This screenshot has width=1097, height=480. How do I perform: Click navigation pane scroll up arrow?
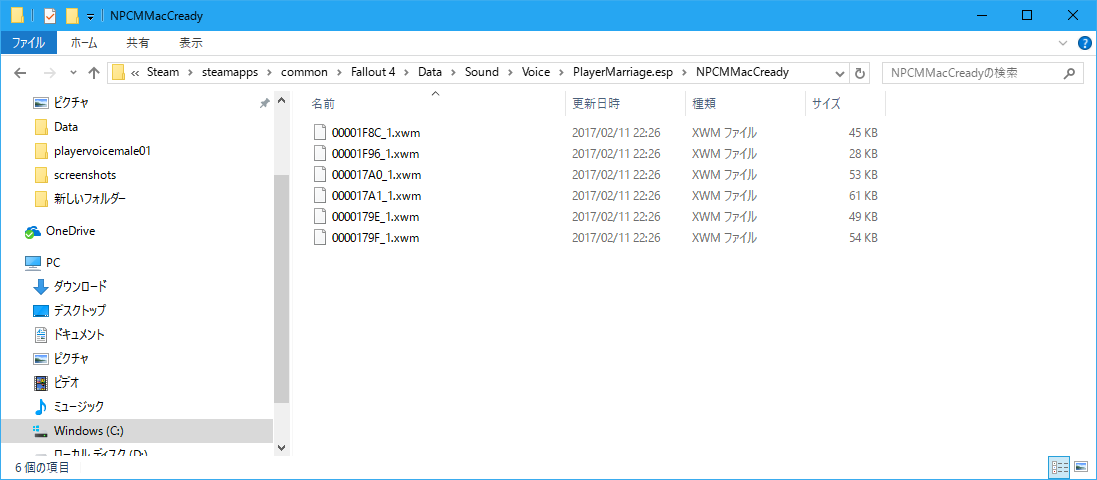281,101
